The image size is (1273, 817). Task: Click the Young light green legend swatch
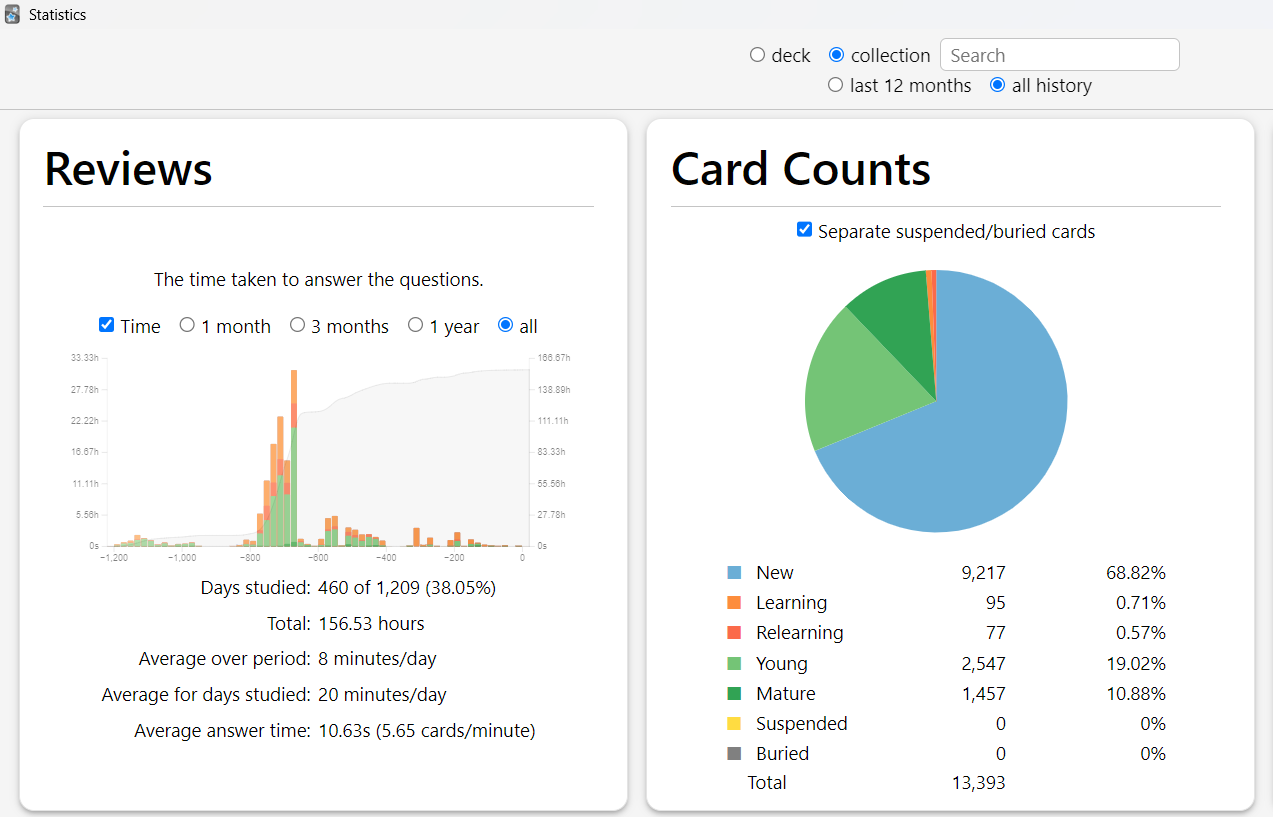coord(734,663)
